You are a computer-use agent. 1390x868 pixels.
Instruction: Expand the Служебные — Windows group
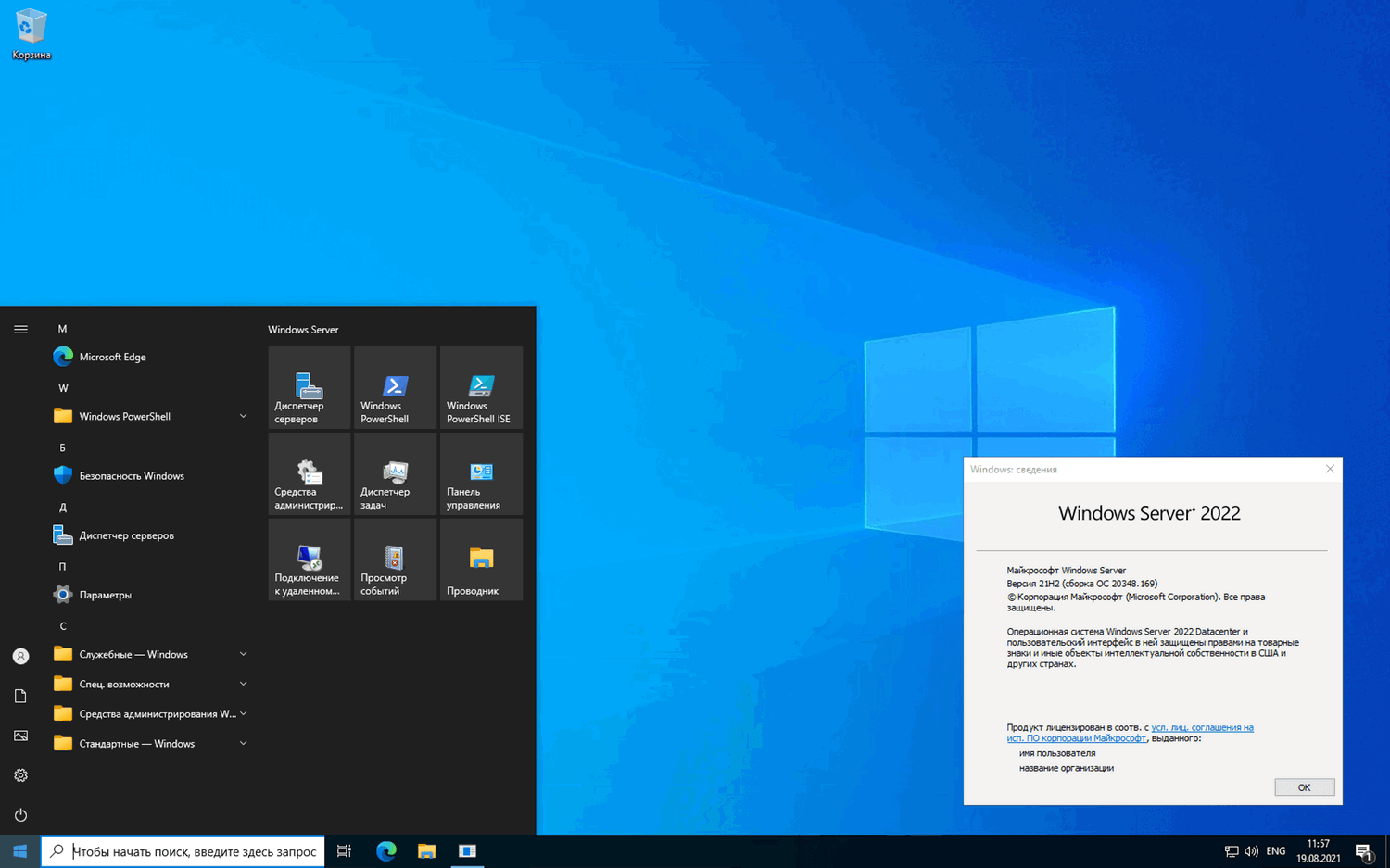click(x=243, y=654)
